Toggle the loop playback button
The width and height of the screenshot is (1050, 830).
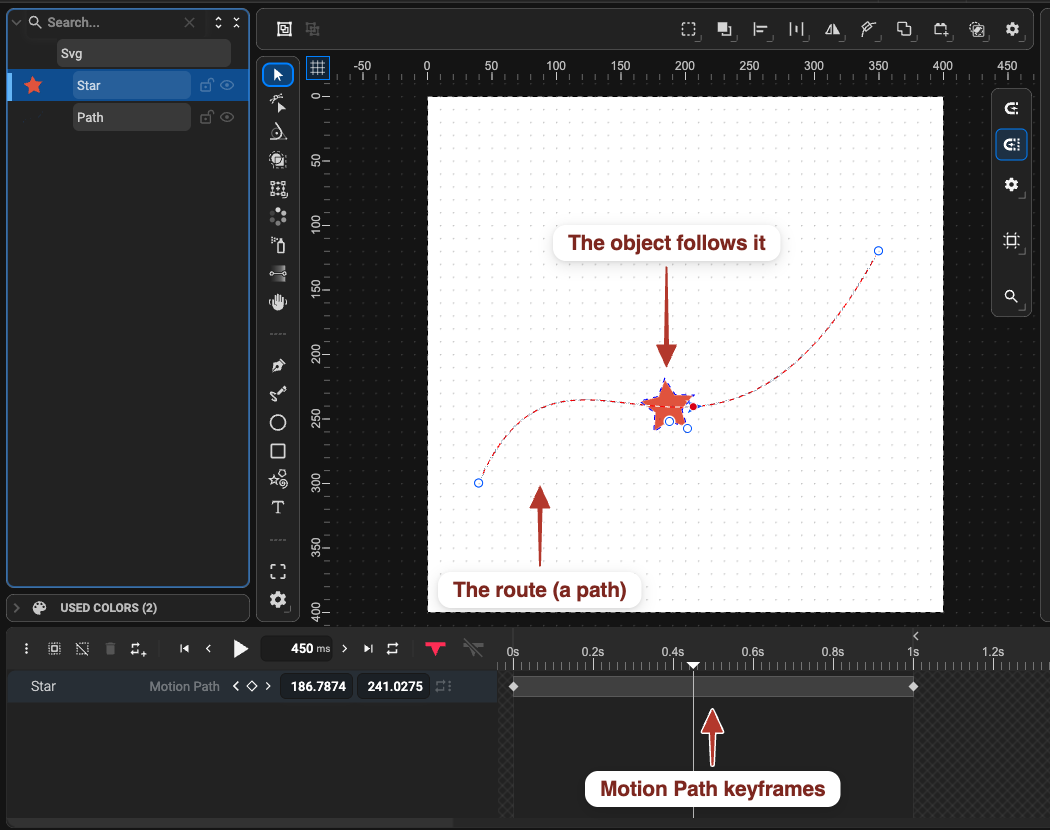392,648
